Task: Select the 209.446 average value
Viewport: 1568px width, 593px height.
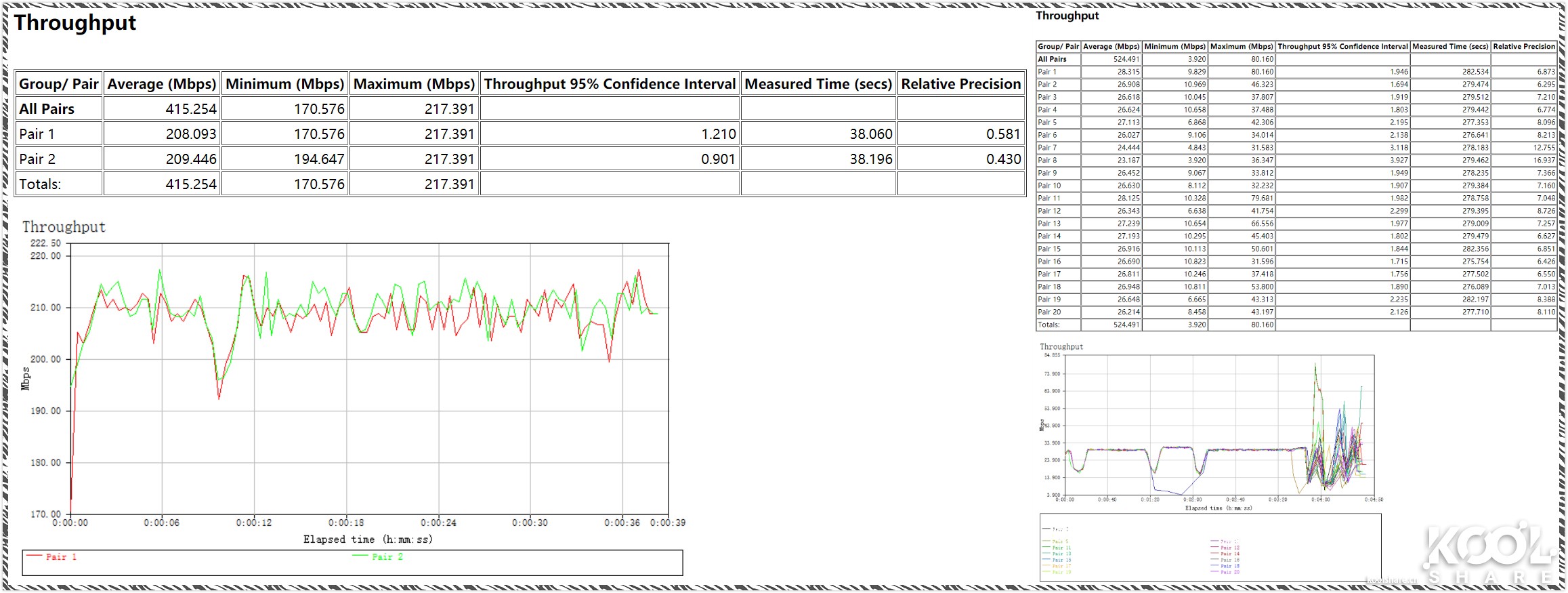Action: pos(191,159)
